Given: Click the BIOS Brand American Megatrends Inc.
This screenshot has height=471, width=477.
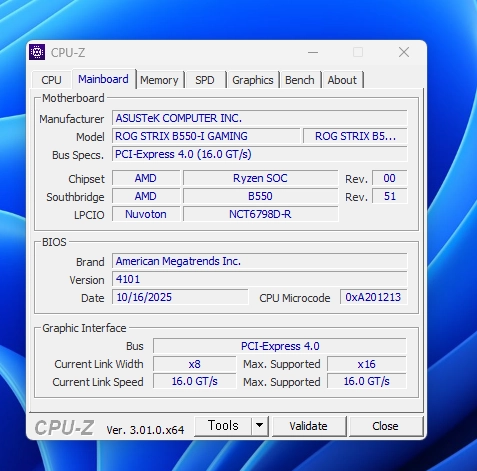Looking at the screenshot, I should 260,261.
